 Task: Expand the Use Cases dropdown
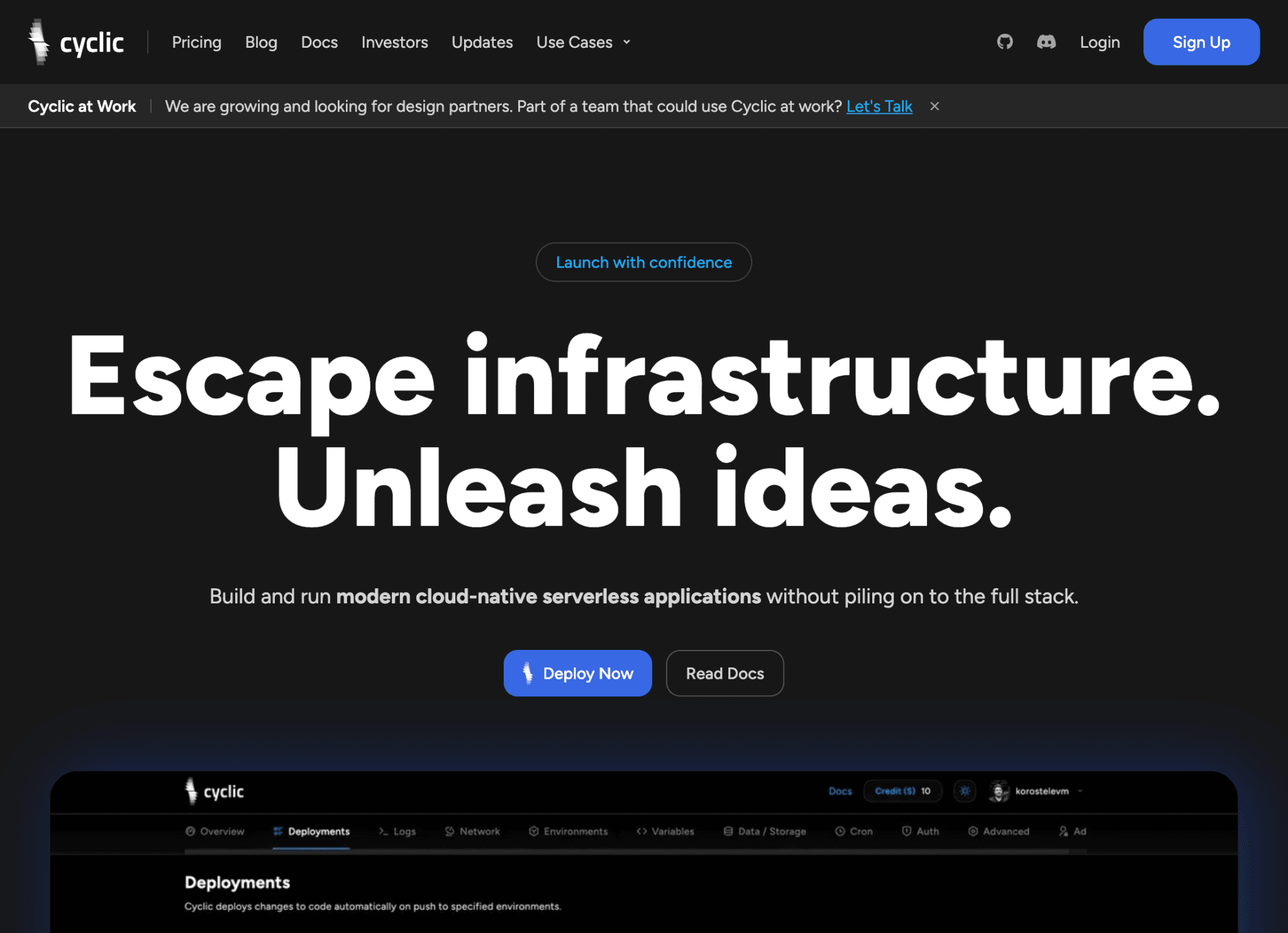(582, 42)
